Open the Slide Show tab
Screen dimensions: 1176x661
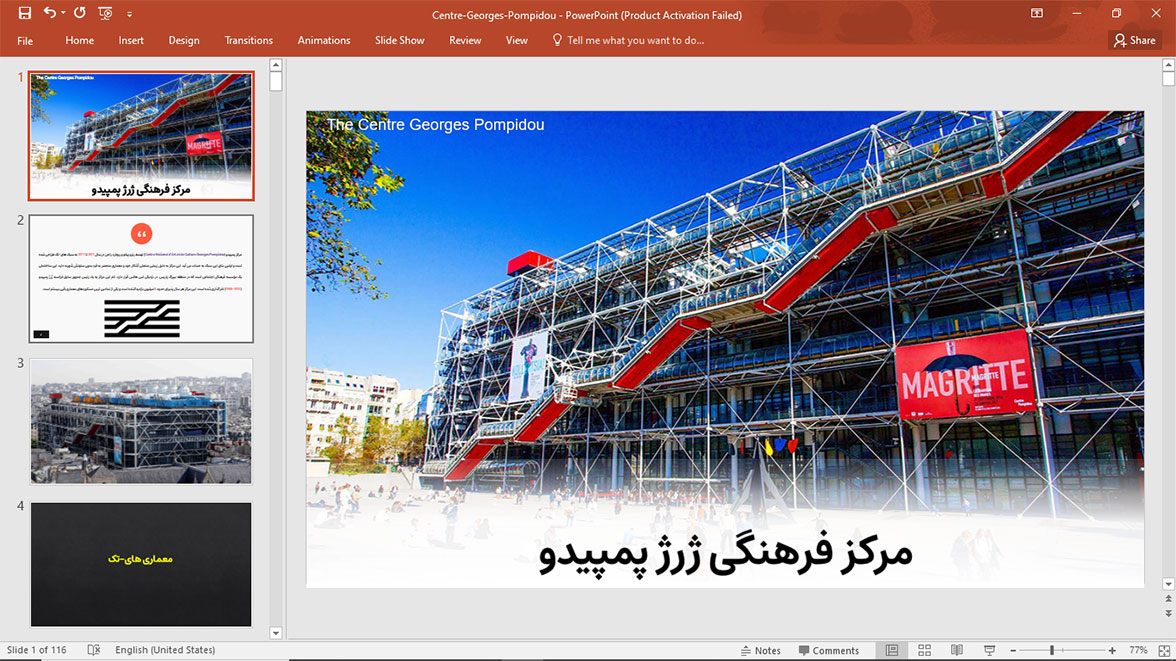400,41
